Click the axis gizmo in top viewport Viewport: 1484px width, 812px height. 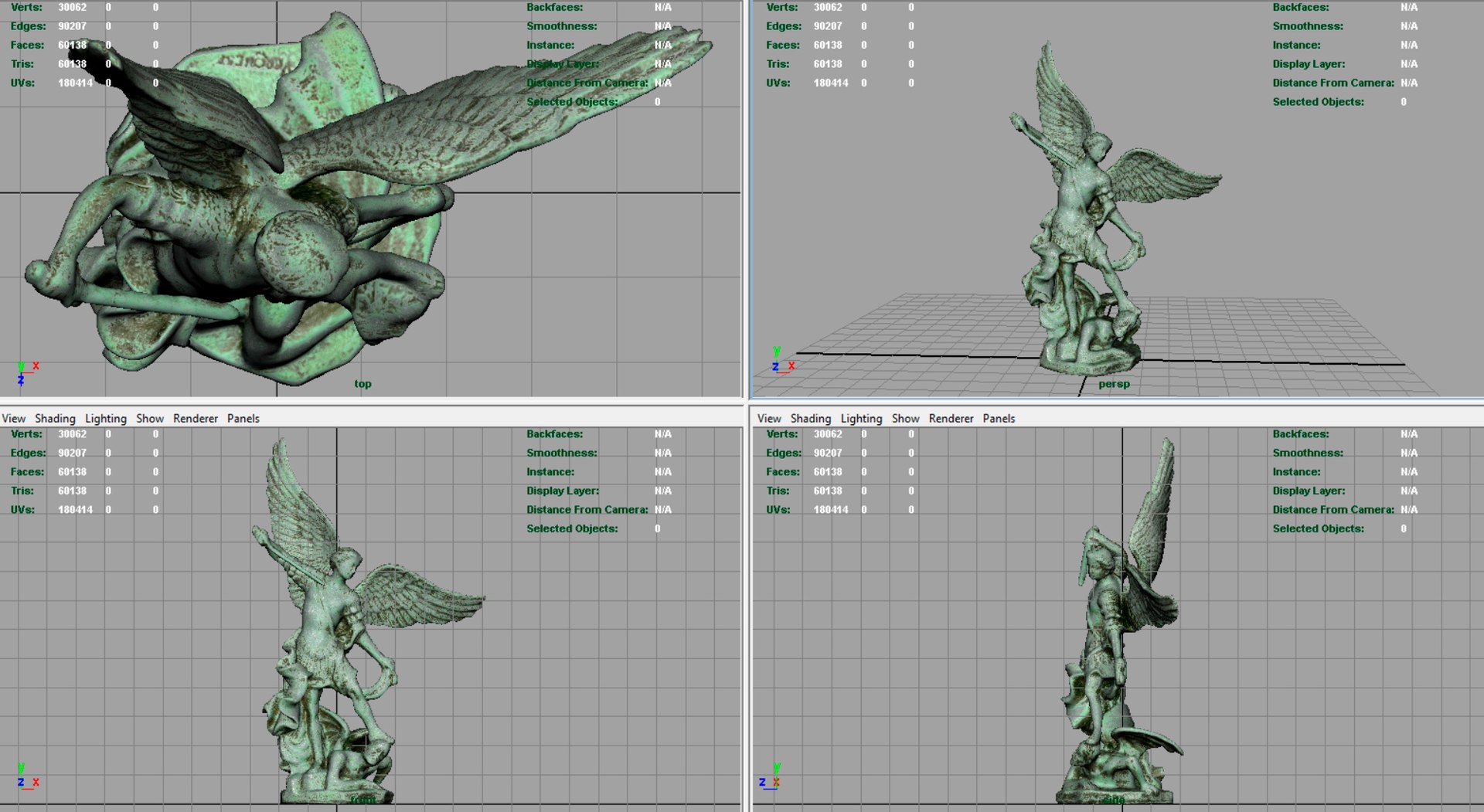[27, 373]
